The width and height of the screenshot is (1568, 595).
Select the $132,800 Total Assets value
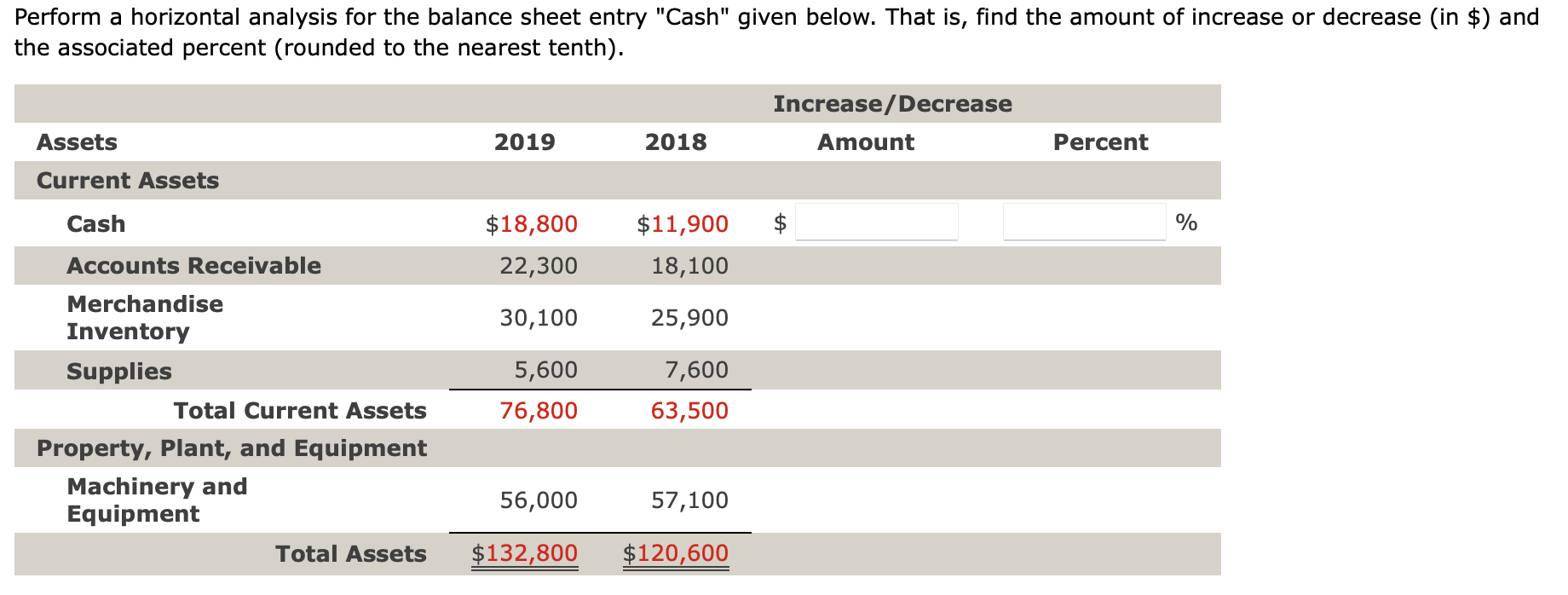pyautogui.click(x=523, y=552)
